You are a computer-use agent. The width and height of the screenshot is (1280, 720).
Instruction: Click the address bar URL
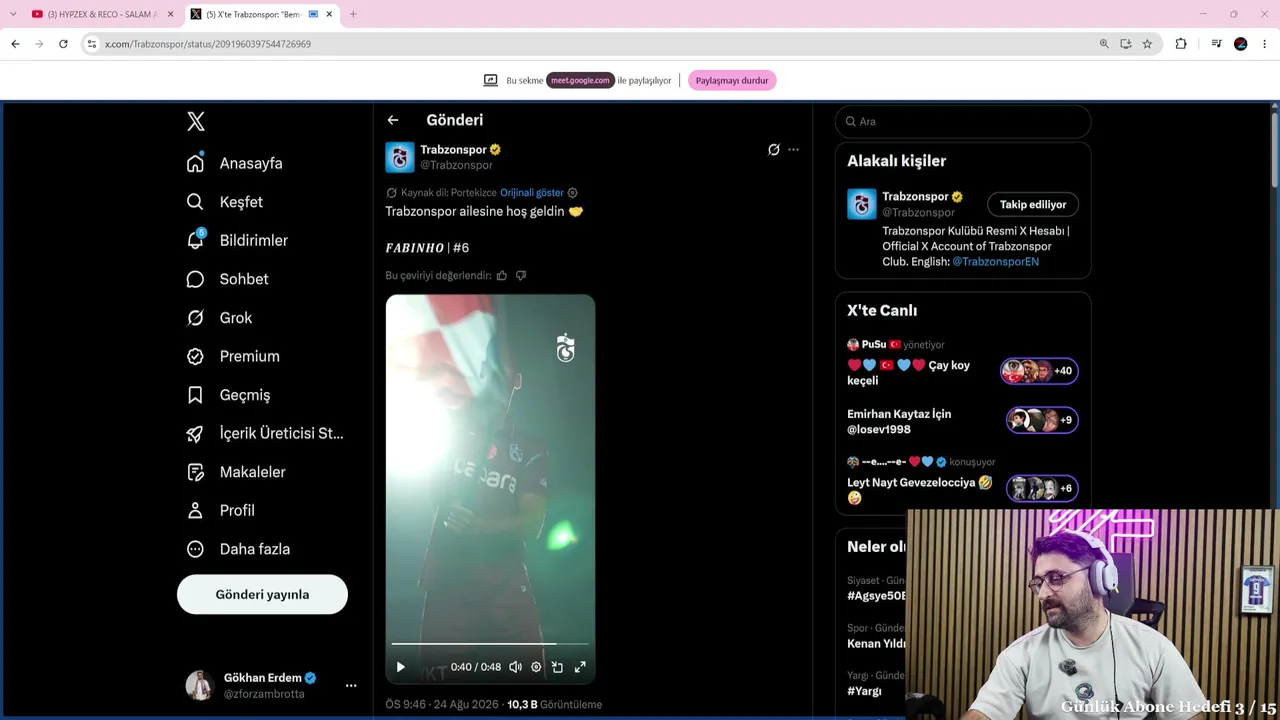[208, 44]
